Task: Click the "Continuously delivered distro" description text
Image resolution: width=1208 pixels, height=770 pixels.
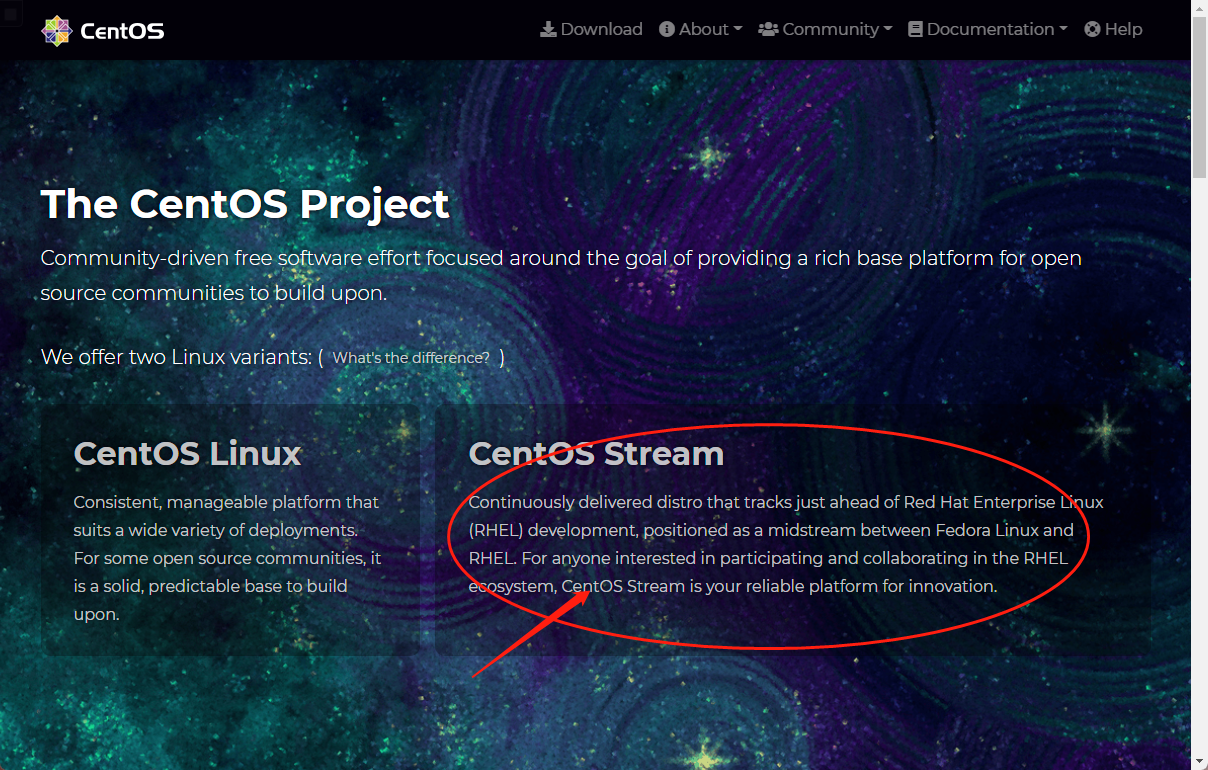Action: pyautogui.click(x=786, y=544)
